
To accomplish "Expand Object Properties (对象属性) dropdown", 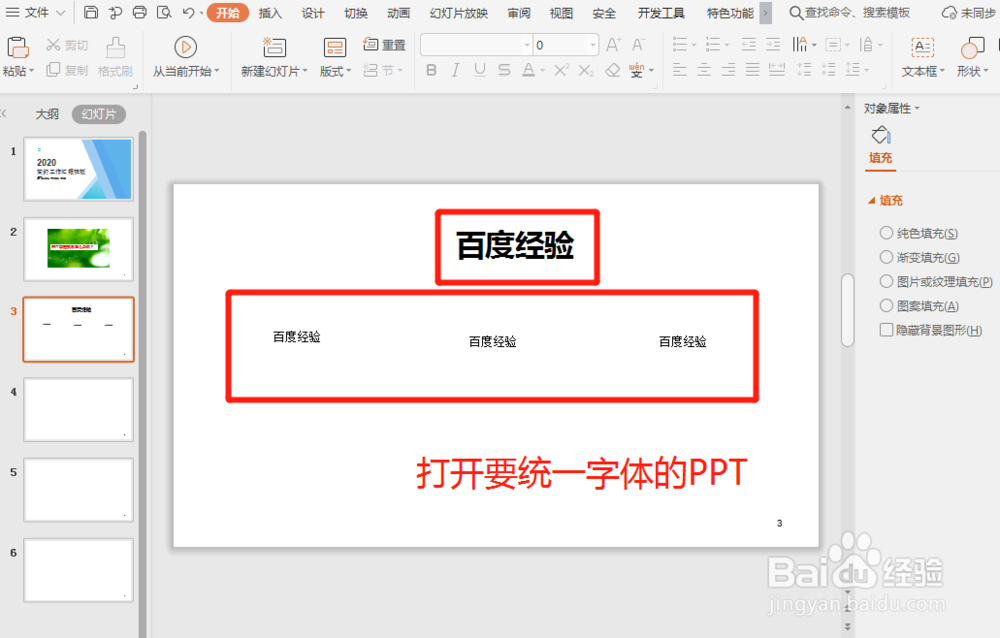I will click(x=917, y=108).
